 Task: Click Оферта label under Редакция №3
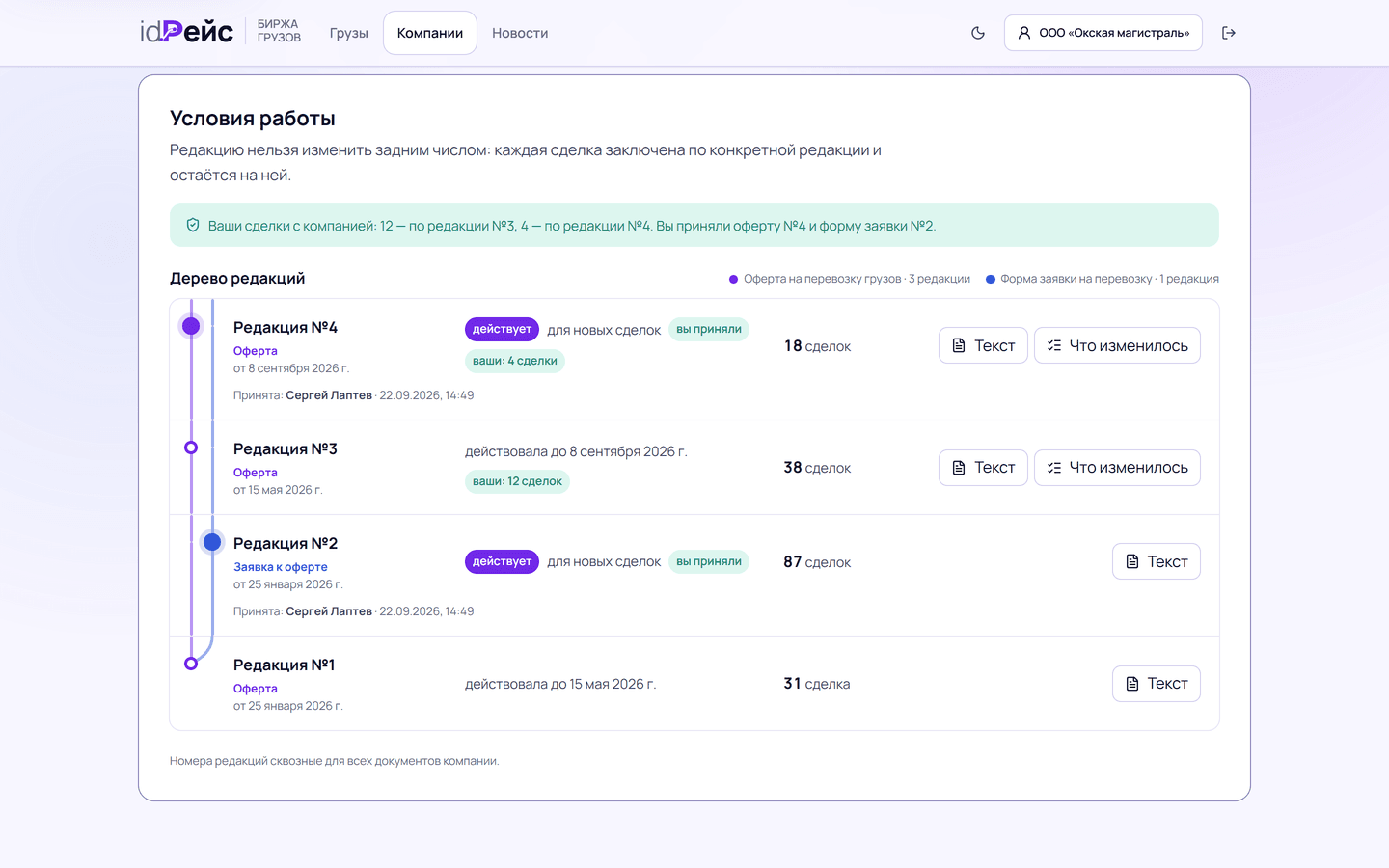pyautogui.click(x=256, y=473)
